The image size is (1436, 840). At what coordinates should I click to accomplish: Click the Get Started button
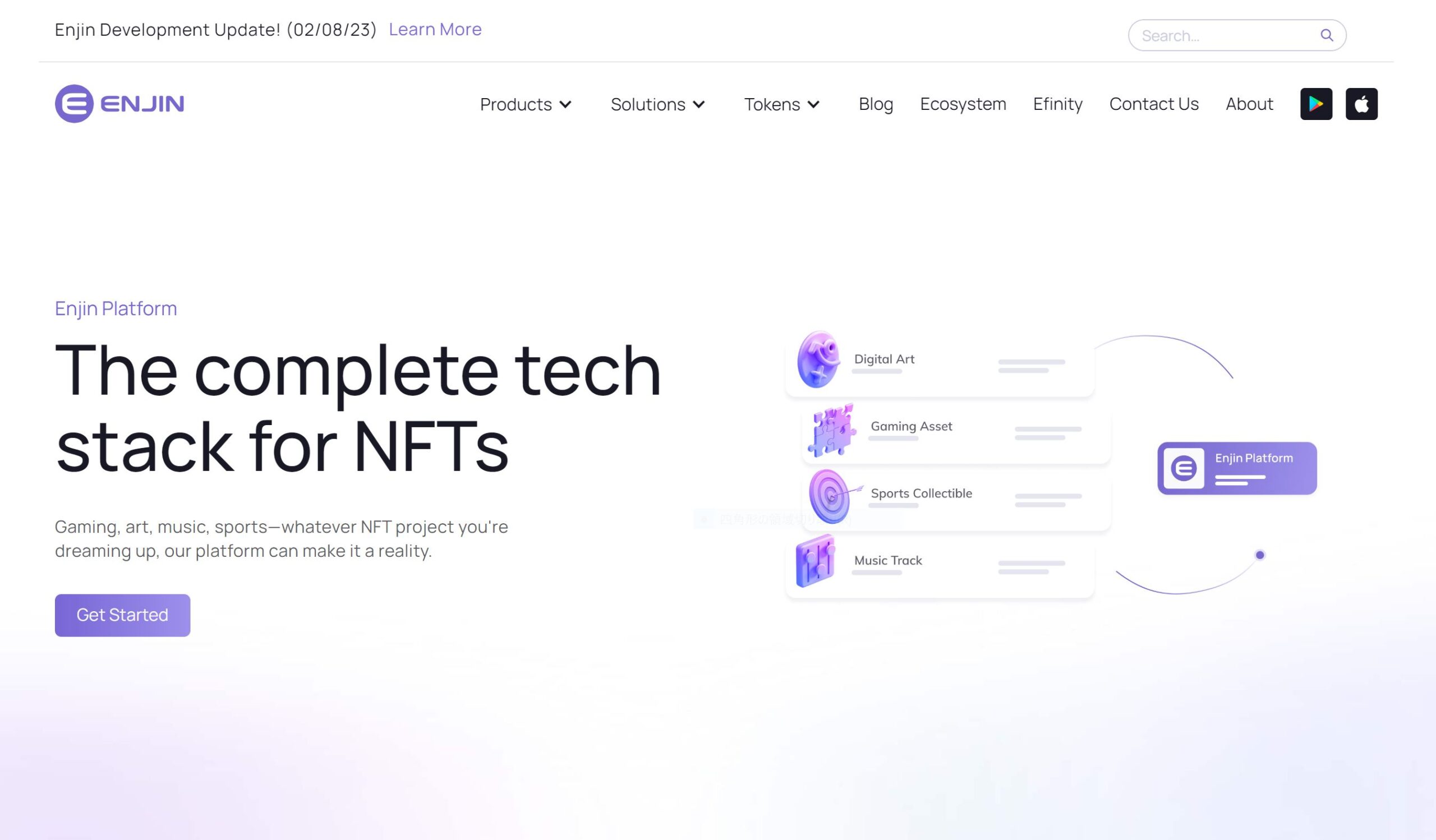122,615
